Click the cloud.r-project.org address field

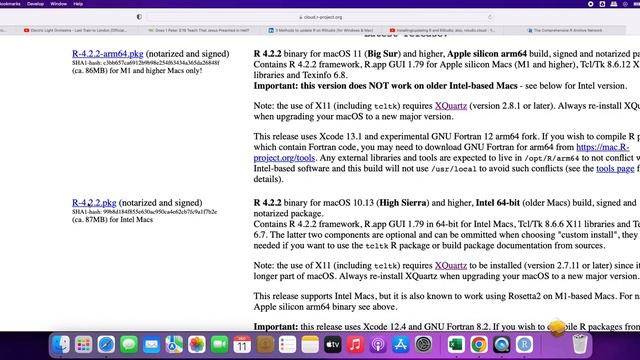point(320,17)
